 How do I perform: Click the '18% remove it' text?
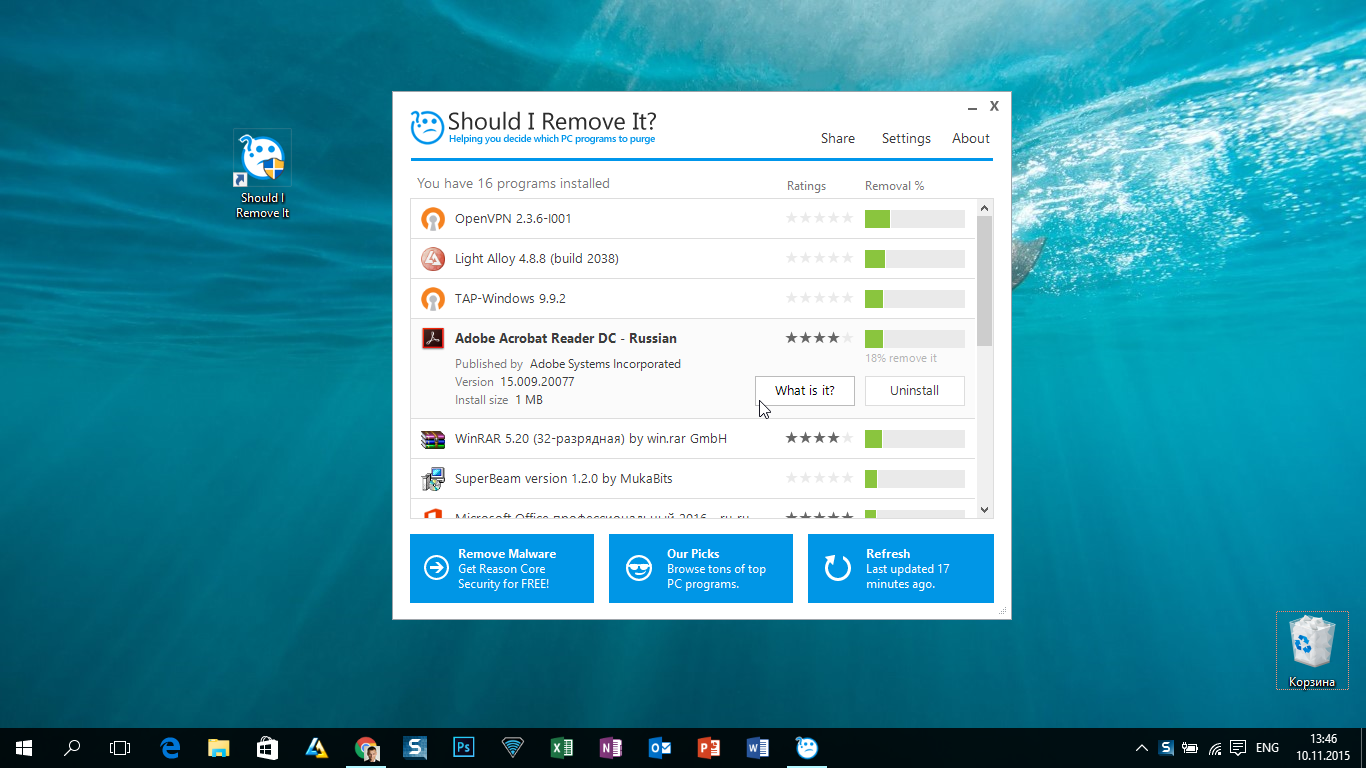click(901, 358)
